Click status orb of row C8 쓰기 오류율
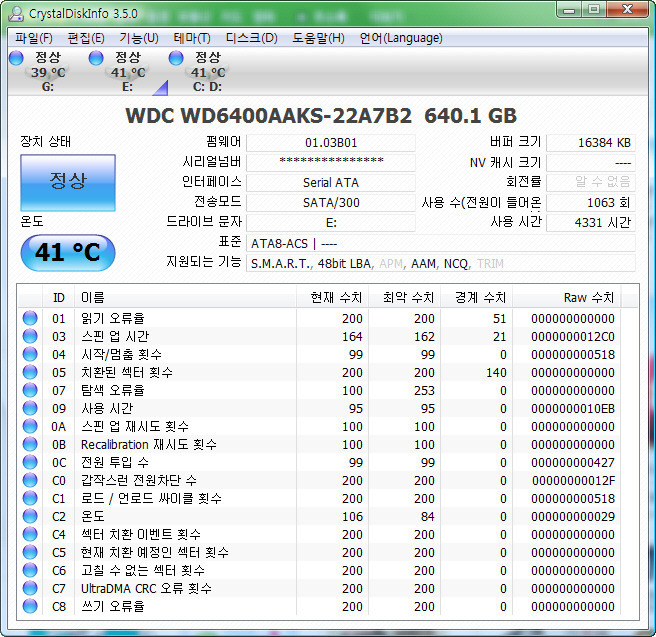 [30, 606]
